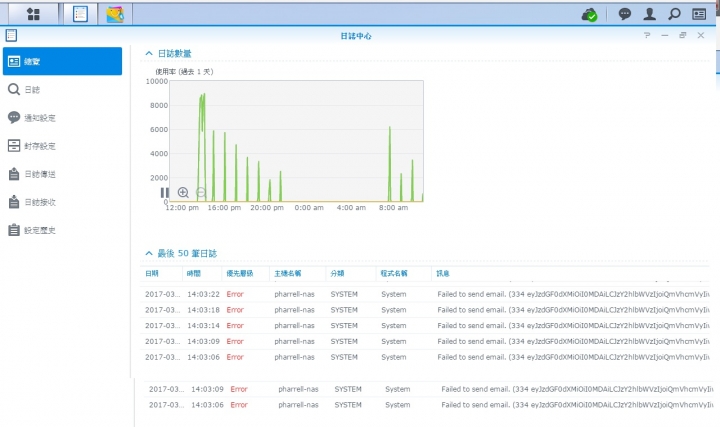Click Error in the 14:03:22 row
720x427 pixels.
point(235,294)
